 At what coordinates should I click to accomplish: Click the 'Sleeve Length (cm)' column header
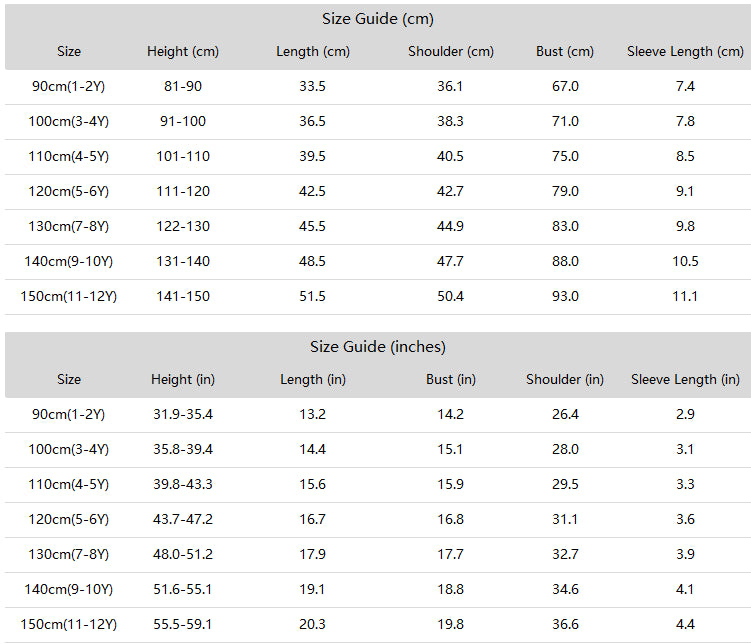[x=685, y=52]
